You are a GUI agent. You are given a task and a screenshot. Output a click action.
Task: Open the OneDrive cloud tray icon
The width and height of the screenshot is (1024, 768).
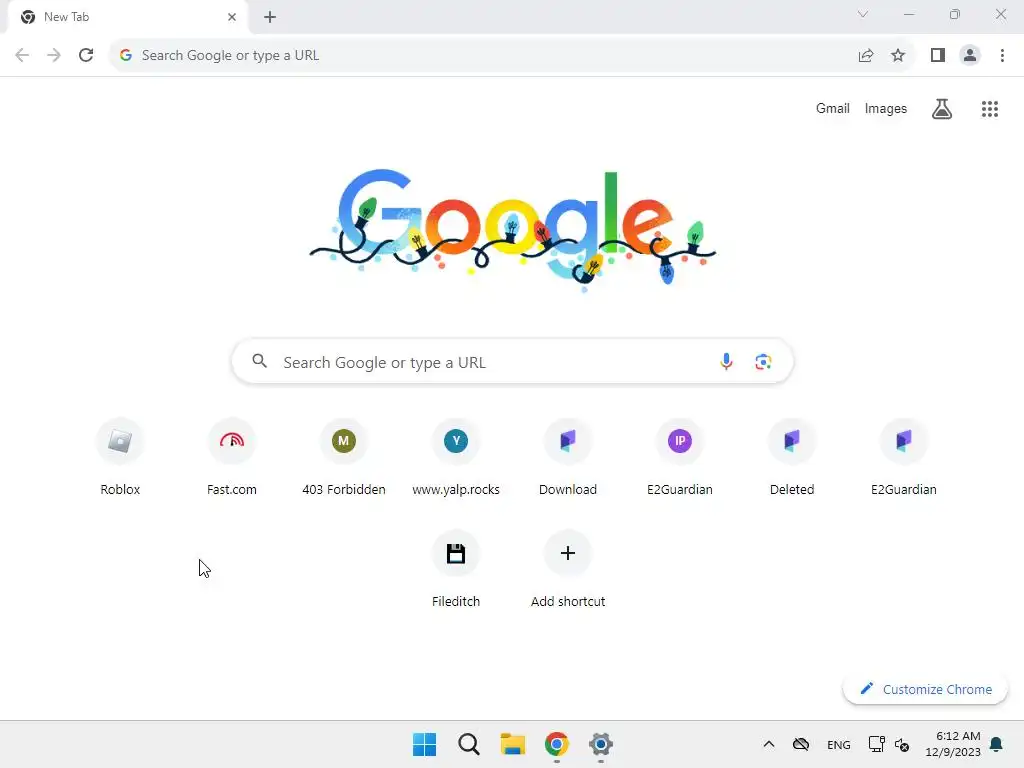pyautogui.click(x=801, y=744)
